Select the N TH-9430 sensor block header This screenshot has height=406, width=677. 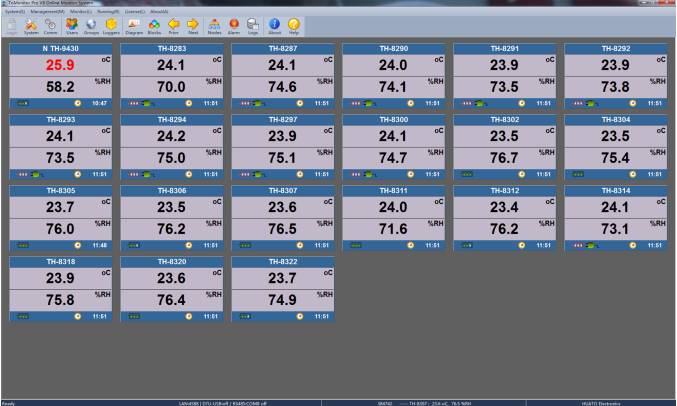pos(59,49)
